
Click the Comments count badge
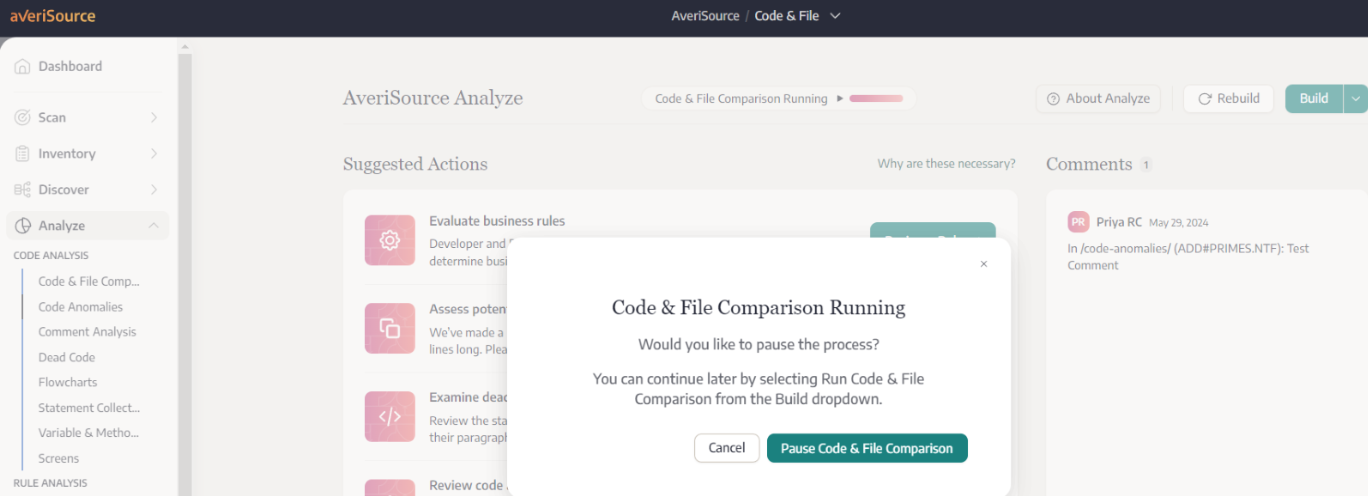(1146, 165)
